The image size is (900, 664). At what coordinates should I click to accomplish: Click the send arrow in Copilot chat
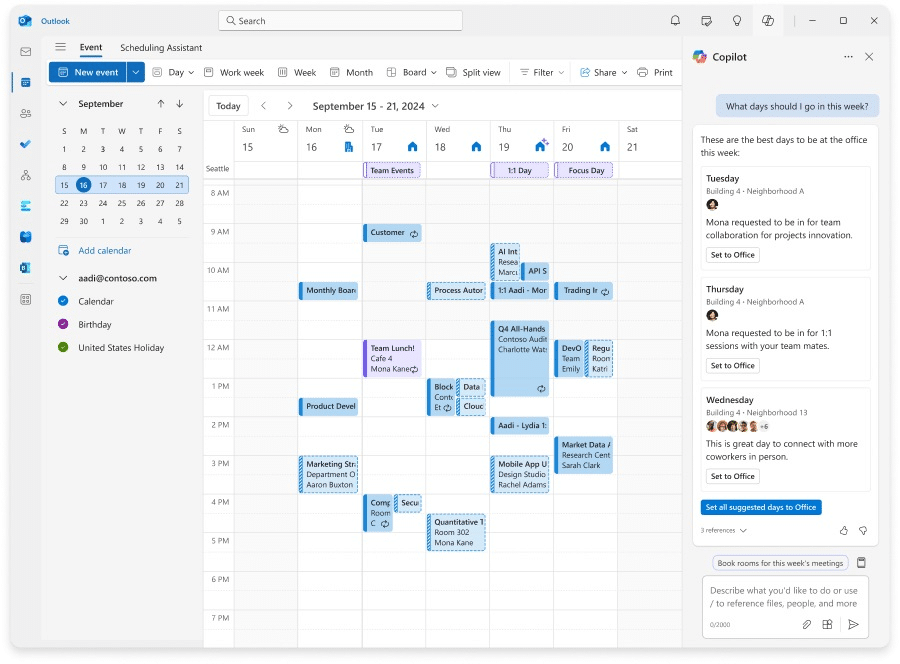853,624
